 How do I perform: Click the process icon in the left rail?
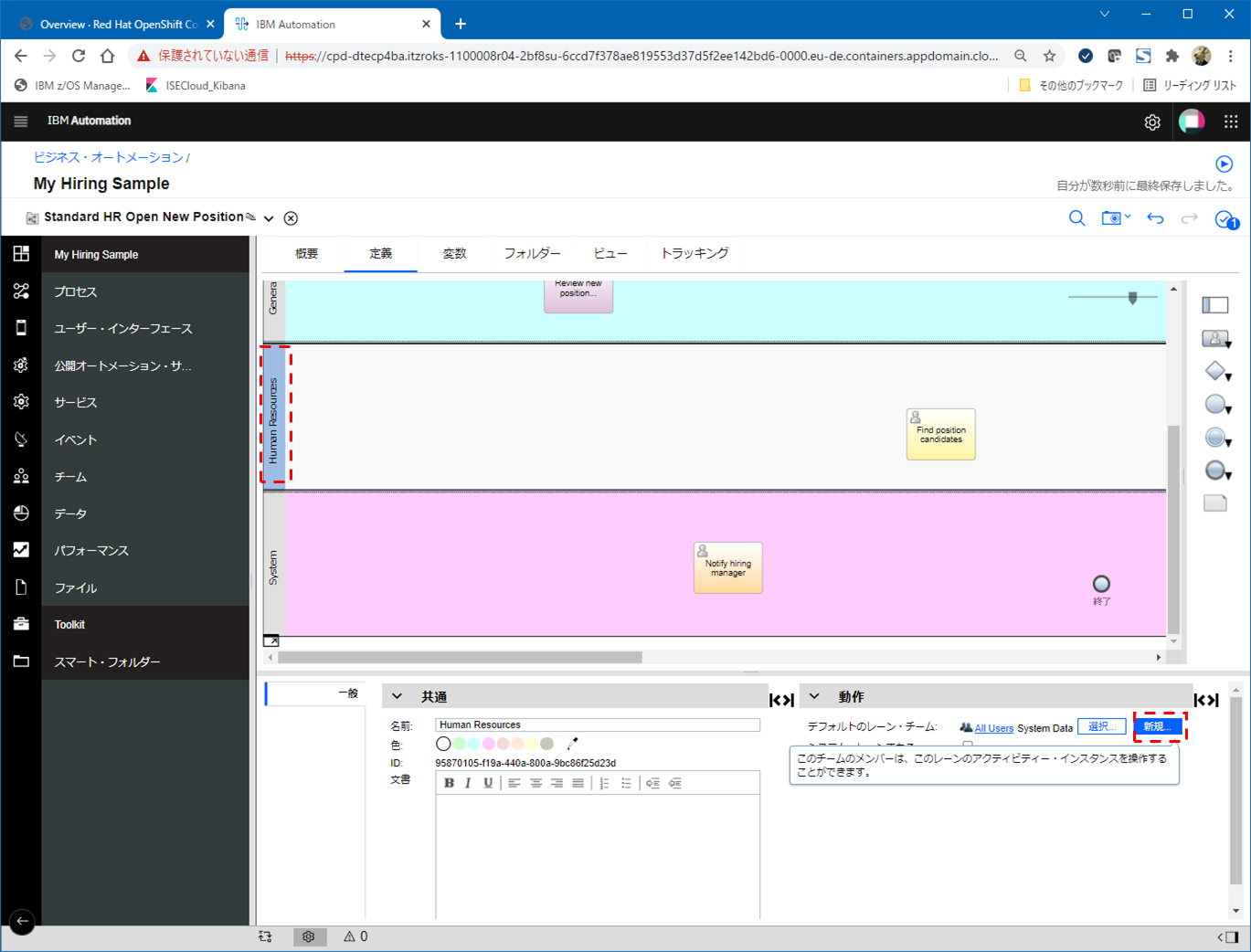21,291
